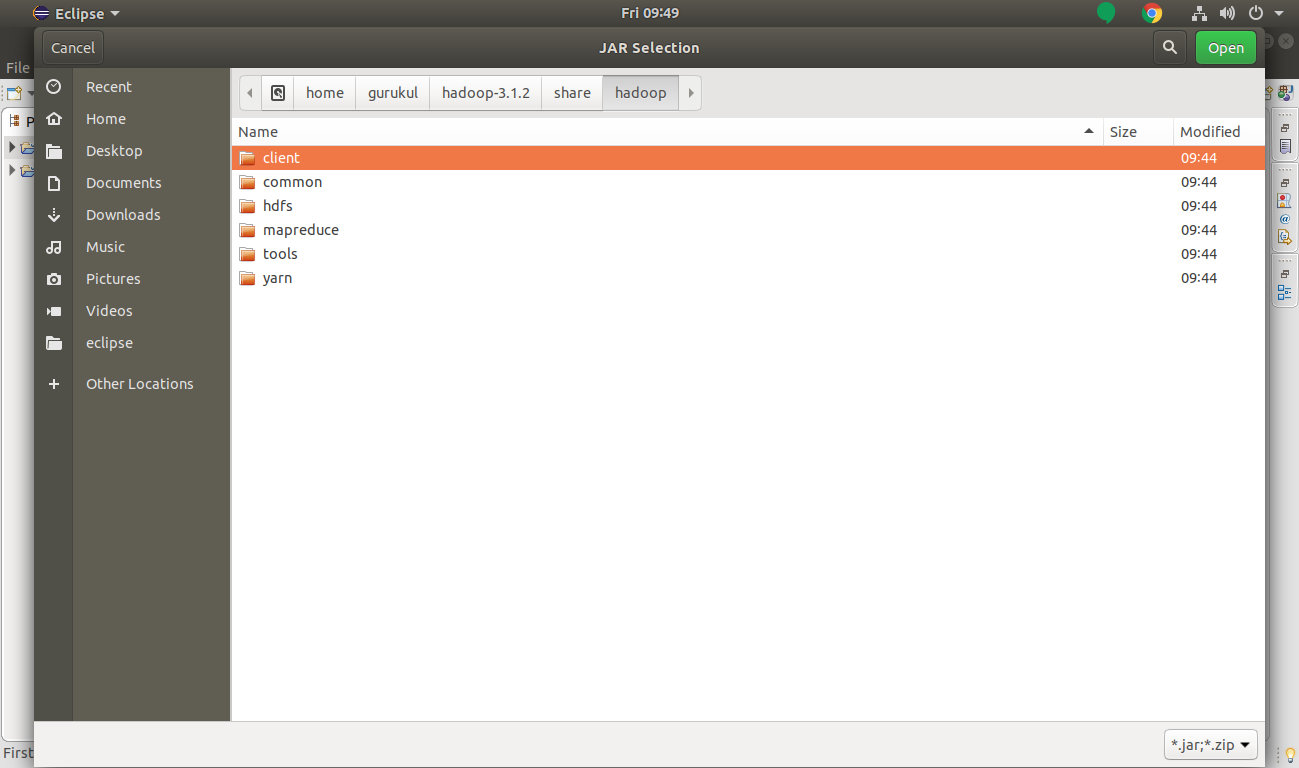Switch to the share folder breadcrumb toggle
The width and height of the screenshot is (1299, 768).
click(x=571, y=92)
